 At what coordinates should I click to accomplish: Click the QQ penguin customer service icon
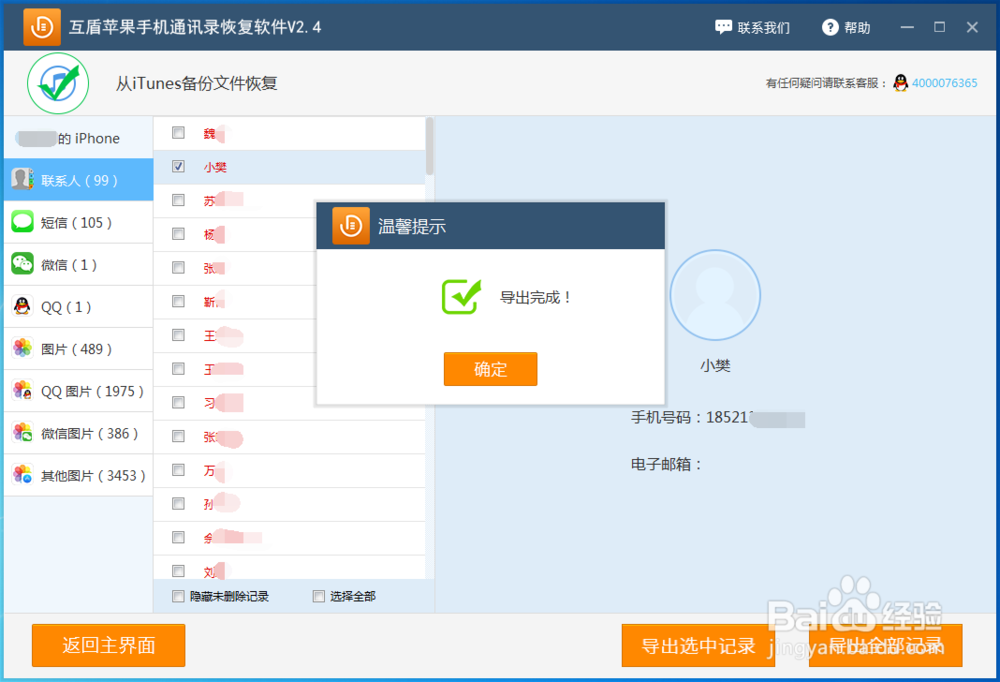pyautogui.click(x=901, y=83)
